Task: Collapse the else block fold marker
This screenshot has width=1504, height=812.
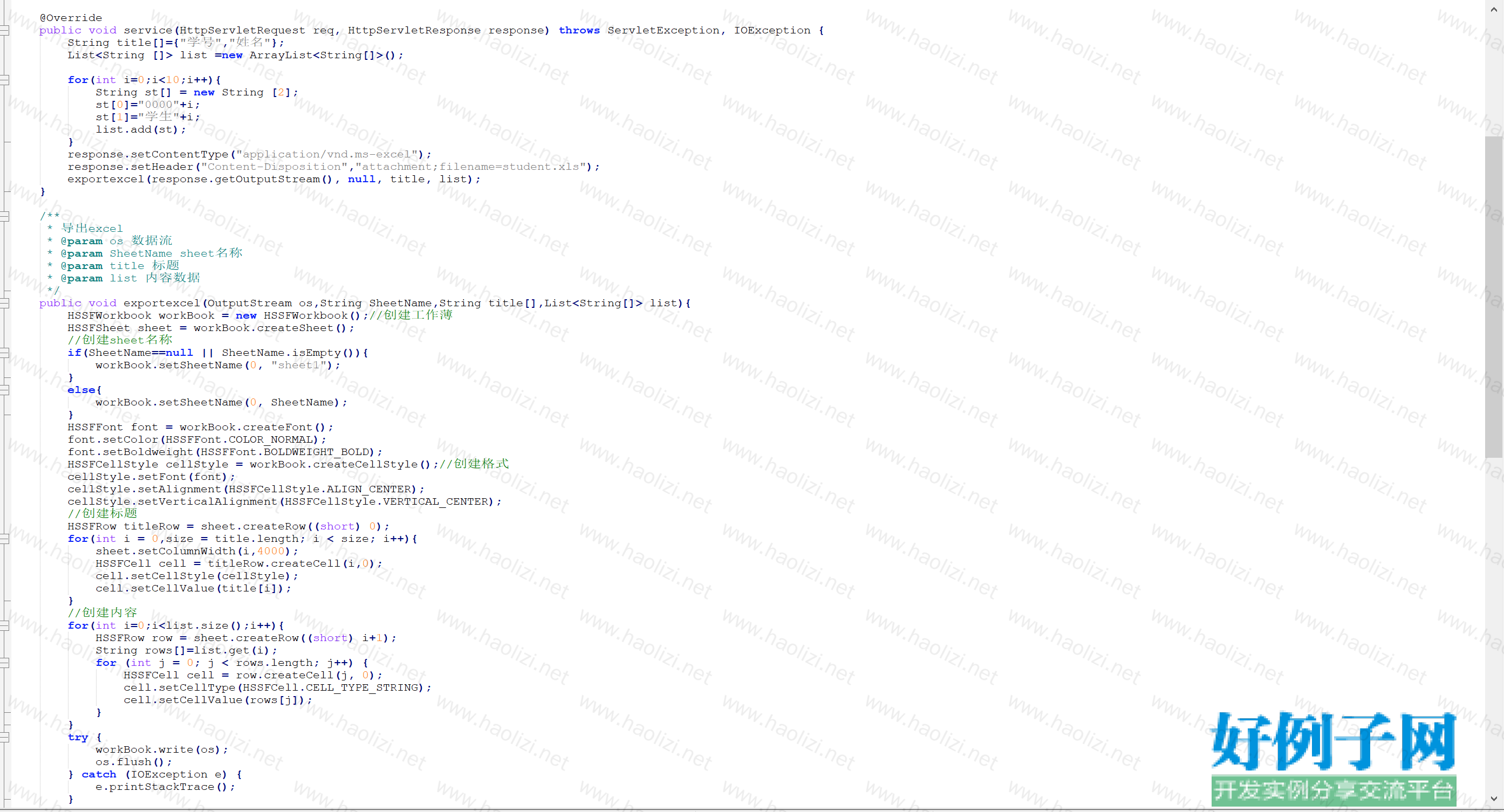Action: click(x=5, y=390)
